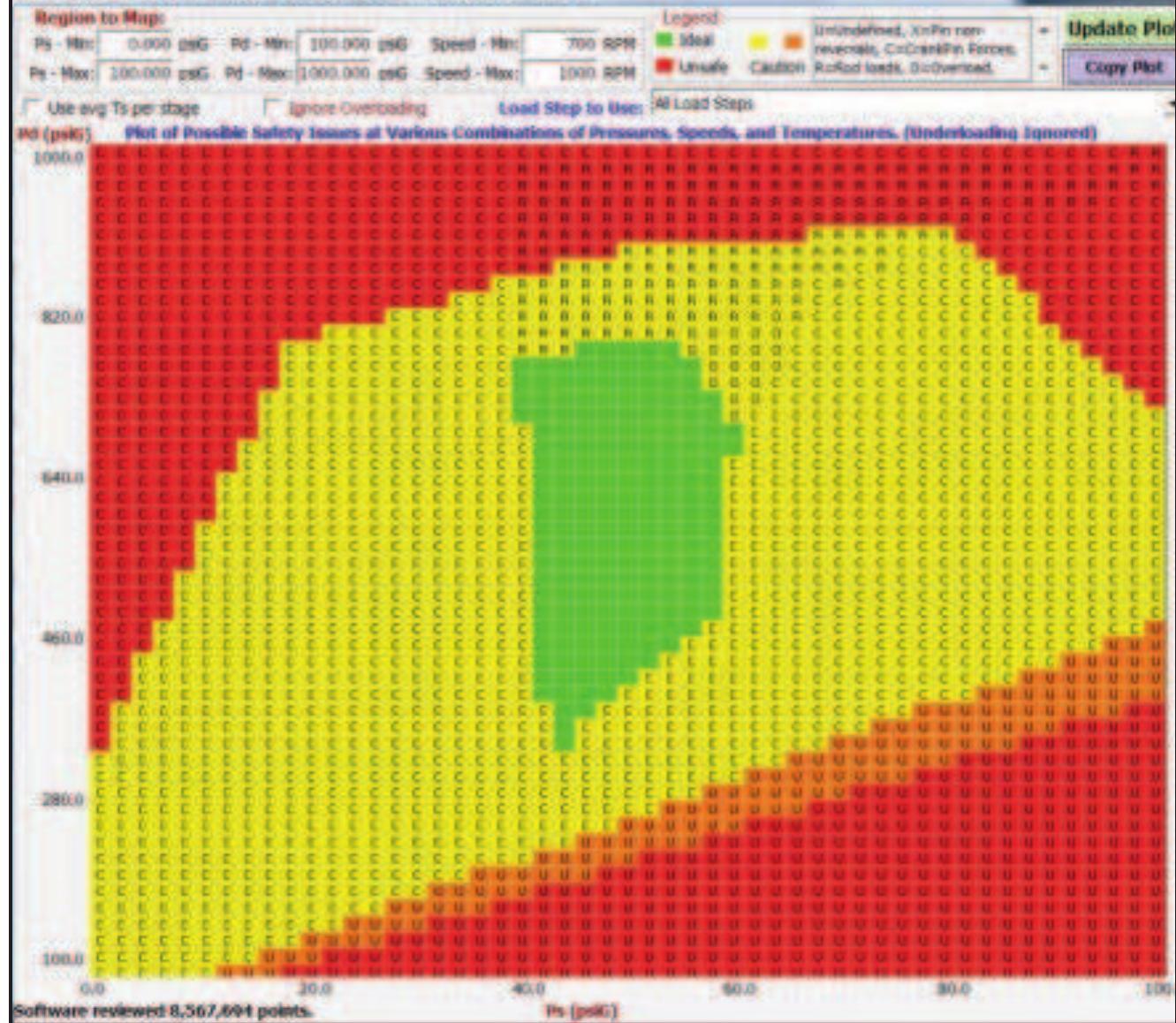Click the Copy Plot button
Screen dimensions: 1176x1023
point(1122,66)
